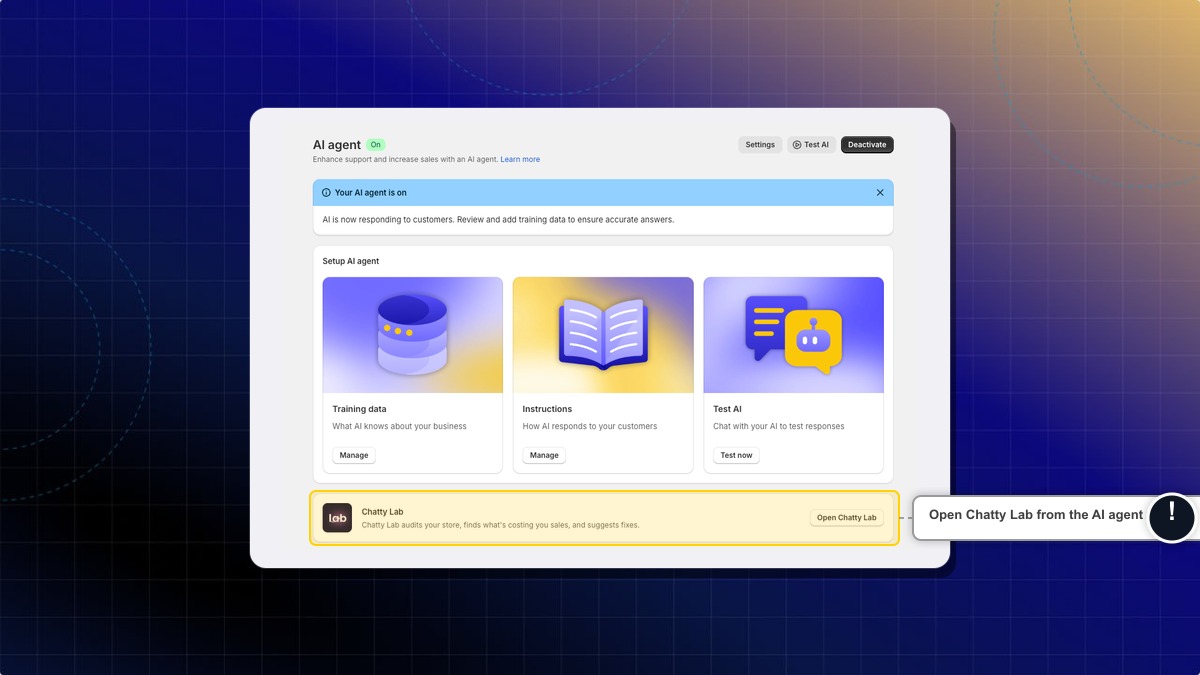This screenshot has height=675, width=1200.
Task: Dismiss the 'Your AI agent is on' banner
Action: (x=880, y=193)
